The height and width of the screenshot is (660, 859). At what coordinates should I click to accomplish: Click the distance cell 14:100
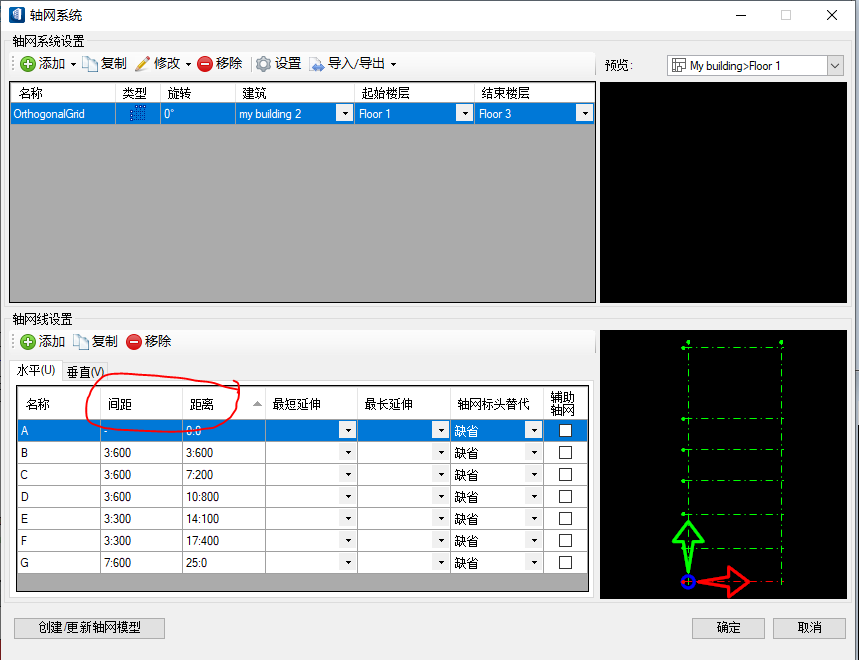pyautogui.click(x=224, y=518)
